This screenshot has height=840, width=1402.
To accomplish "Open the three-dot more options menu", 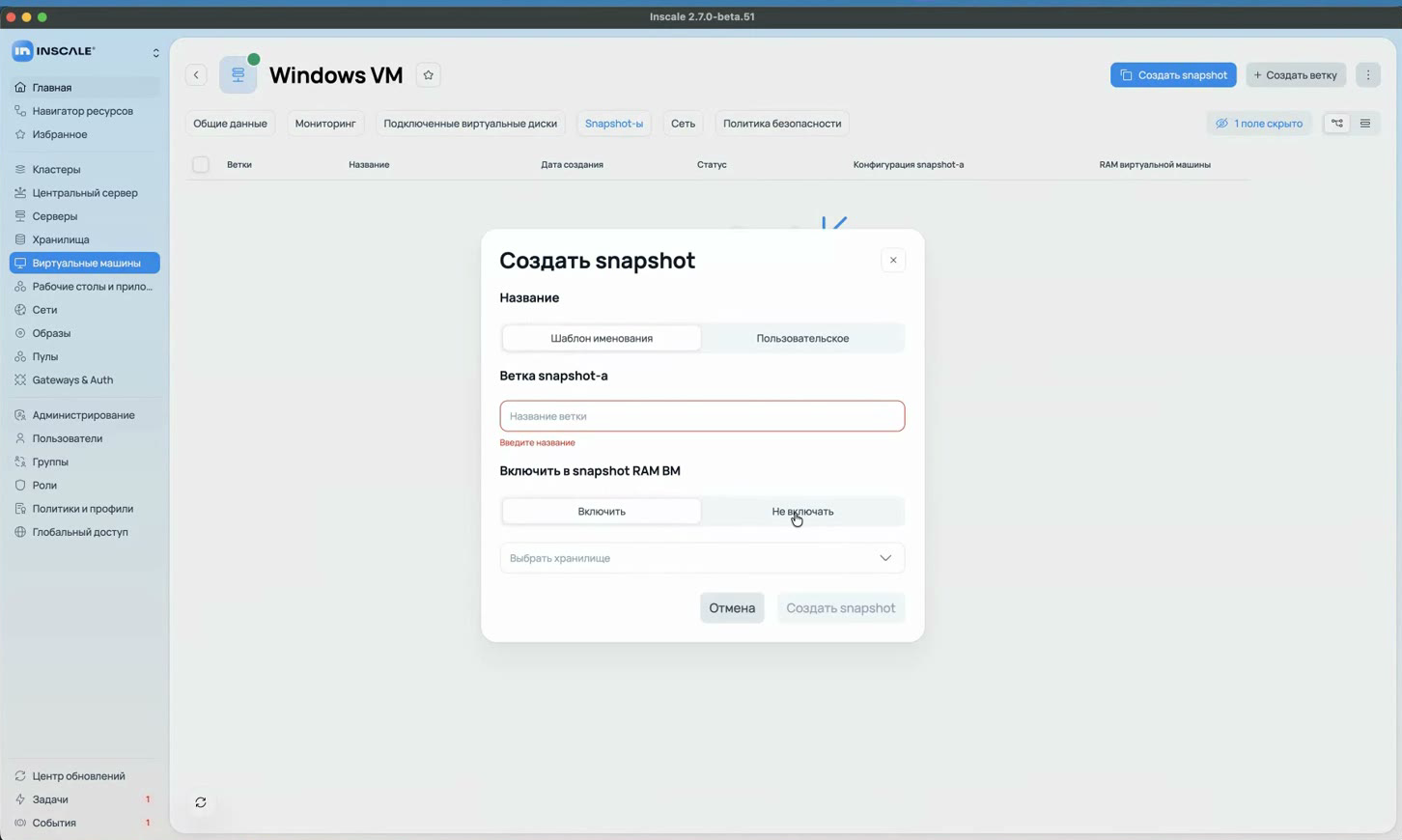I will (1368, 75).
